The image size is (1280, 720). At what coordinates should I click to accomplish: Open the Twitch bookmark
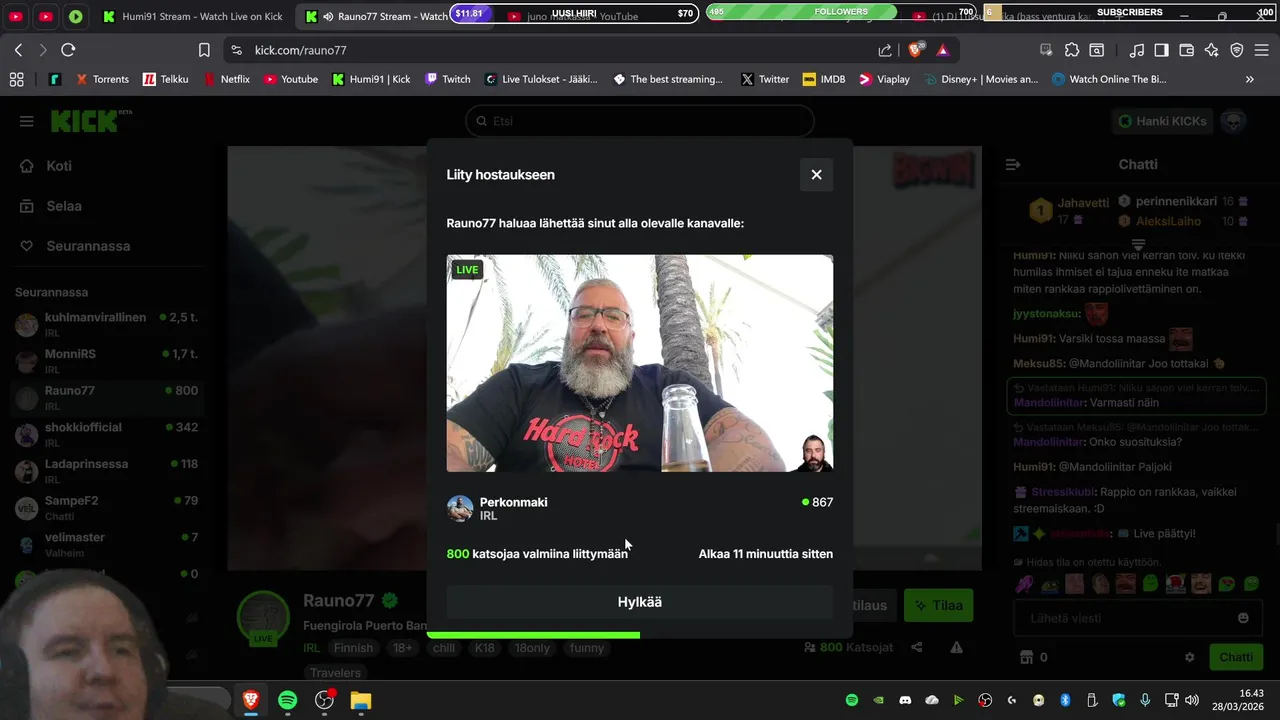447,79
